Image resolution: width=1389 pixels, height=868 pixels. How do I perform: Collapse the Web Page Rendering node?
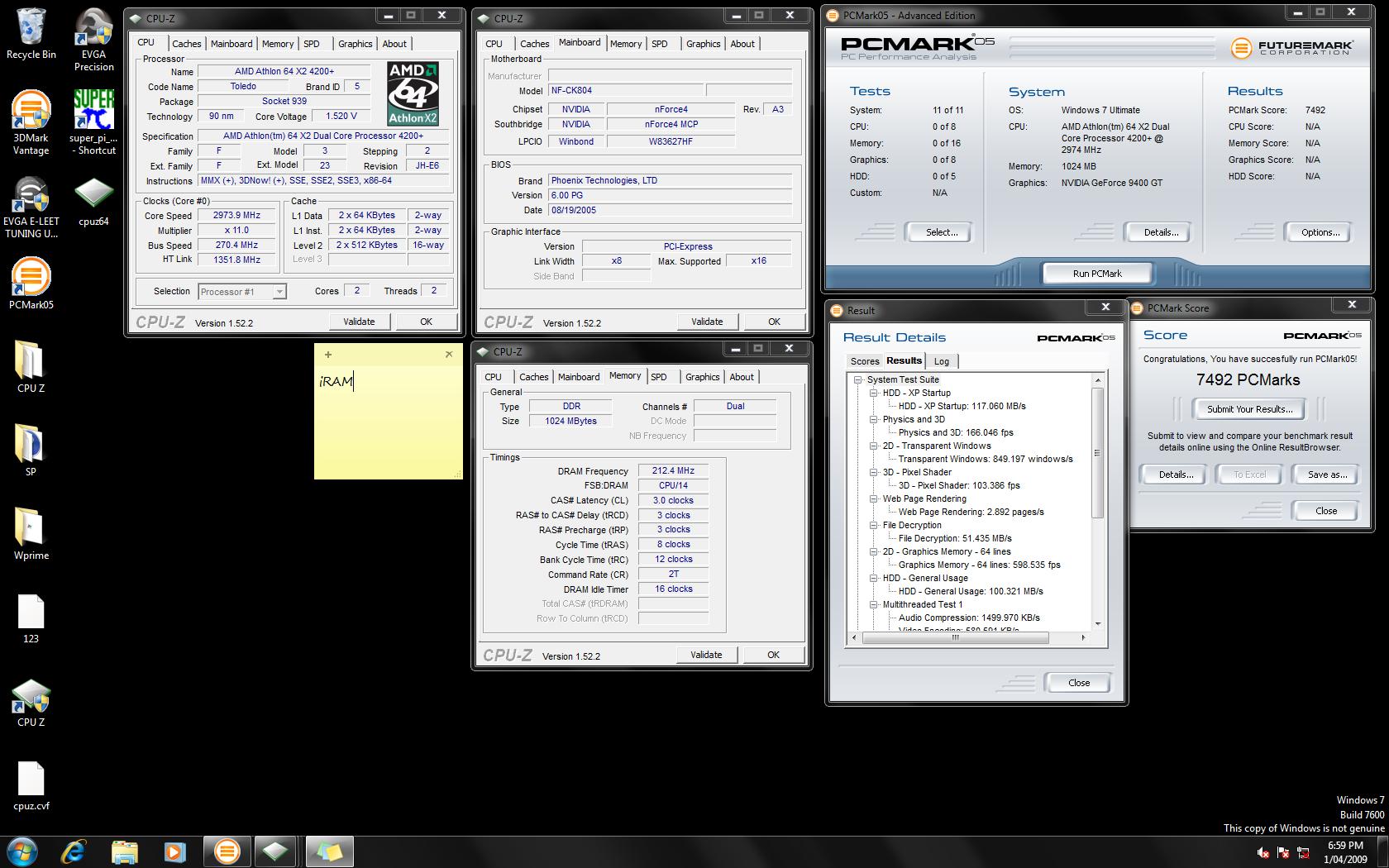pos(874,498)
